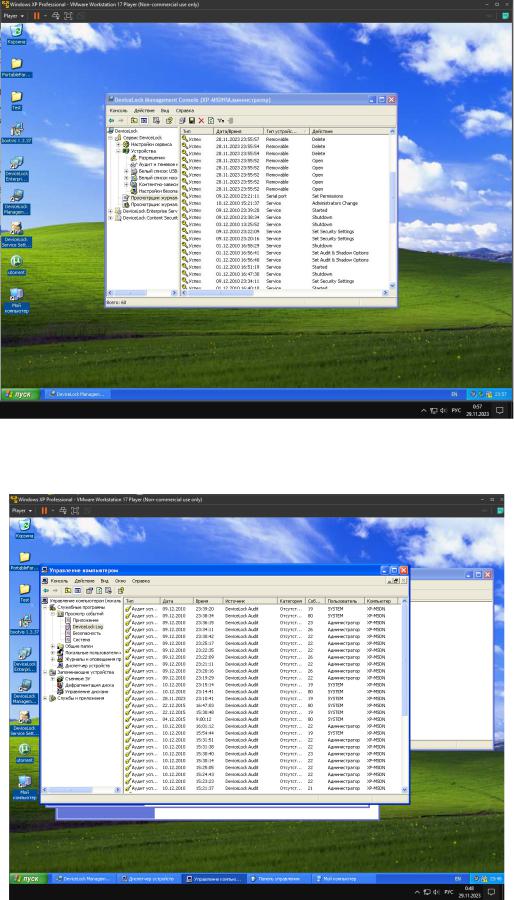This screenshot has height=900, width=514.
Task: Open the Действие menu in DeviceLock Management Console
Action: [x=144, y=110]
